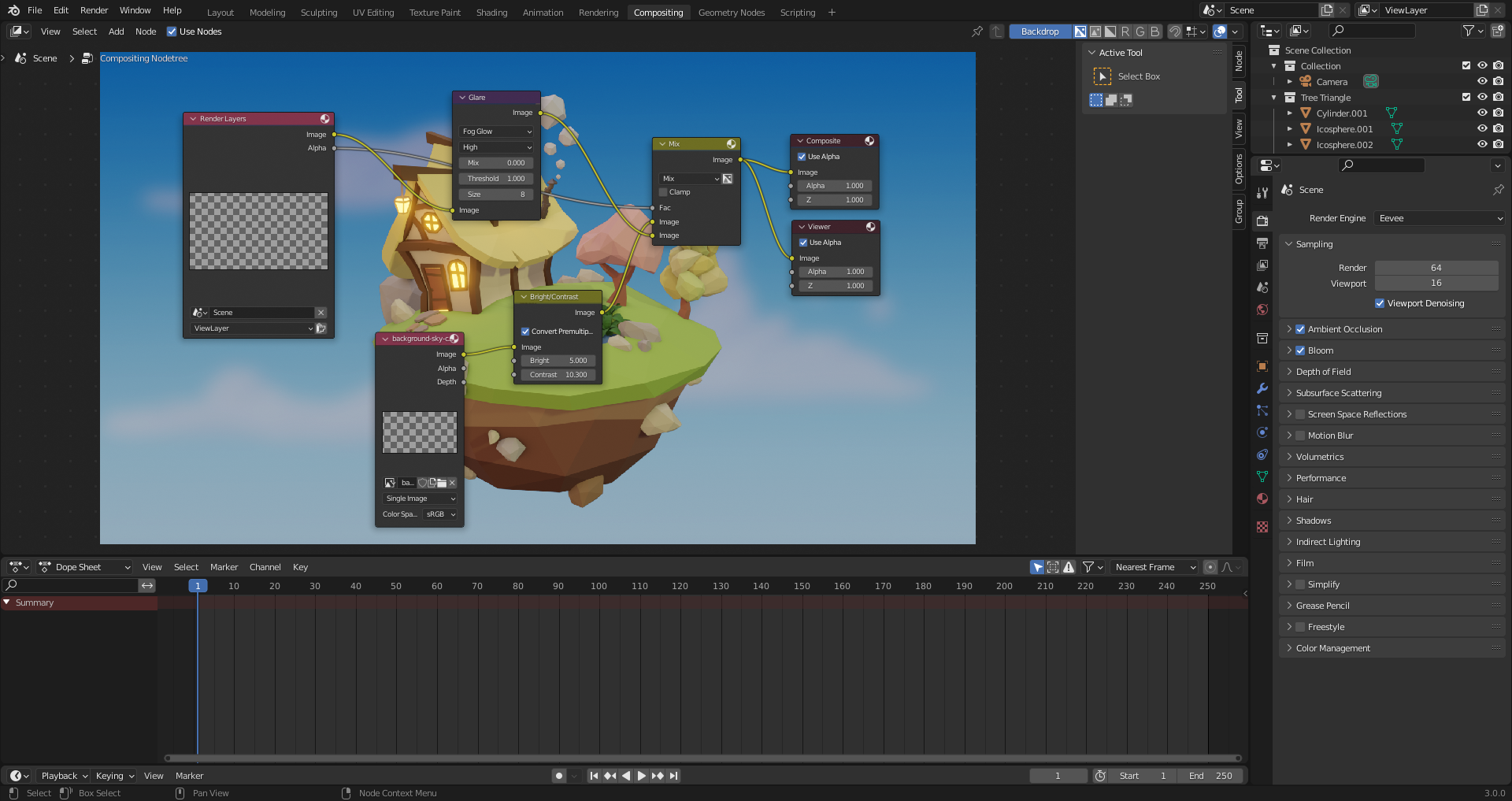1512x801 pixels.
Task: Toggle auto keying record button
Action: pyautogui.click(x=559, y=776)
